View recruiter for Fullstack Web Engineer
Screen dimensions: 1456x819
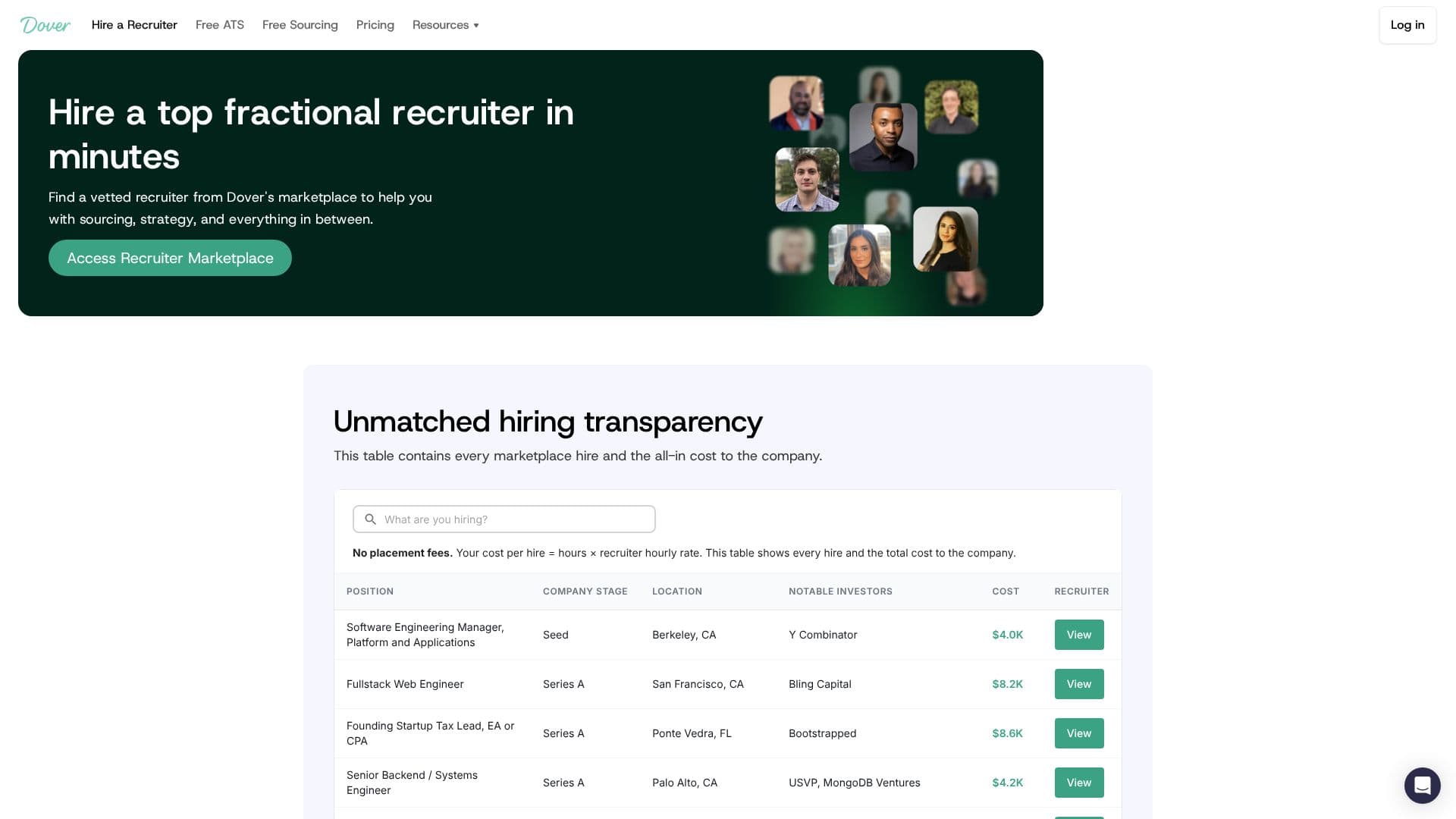point(1079,684)
